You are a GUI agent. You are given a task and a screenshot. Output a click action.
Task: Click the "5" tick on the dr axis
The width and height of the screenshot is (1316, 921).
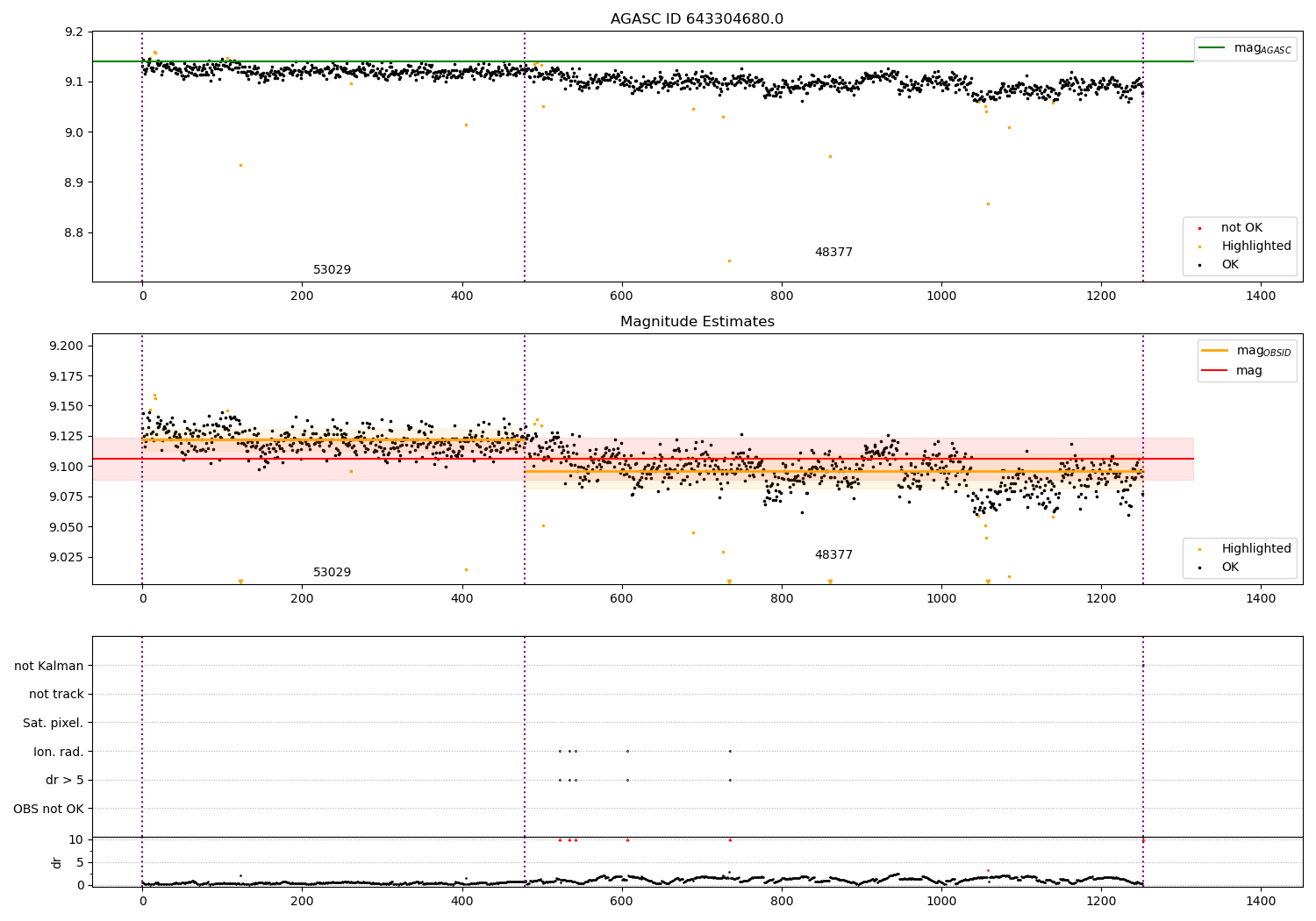[x=80, y=863]
